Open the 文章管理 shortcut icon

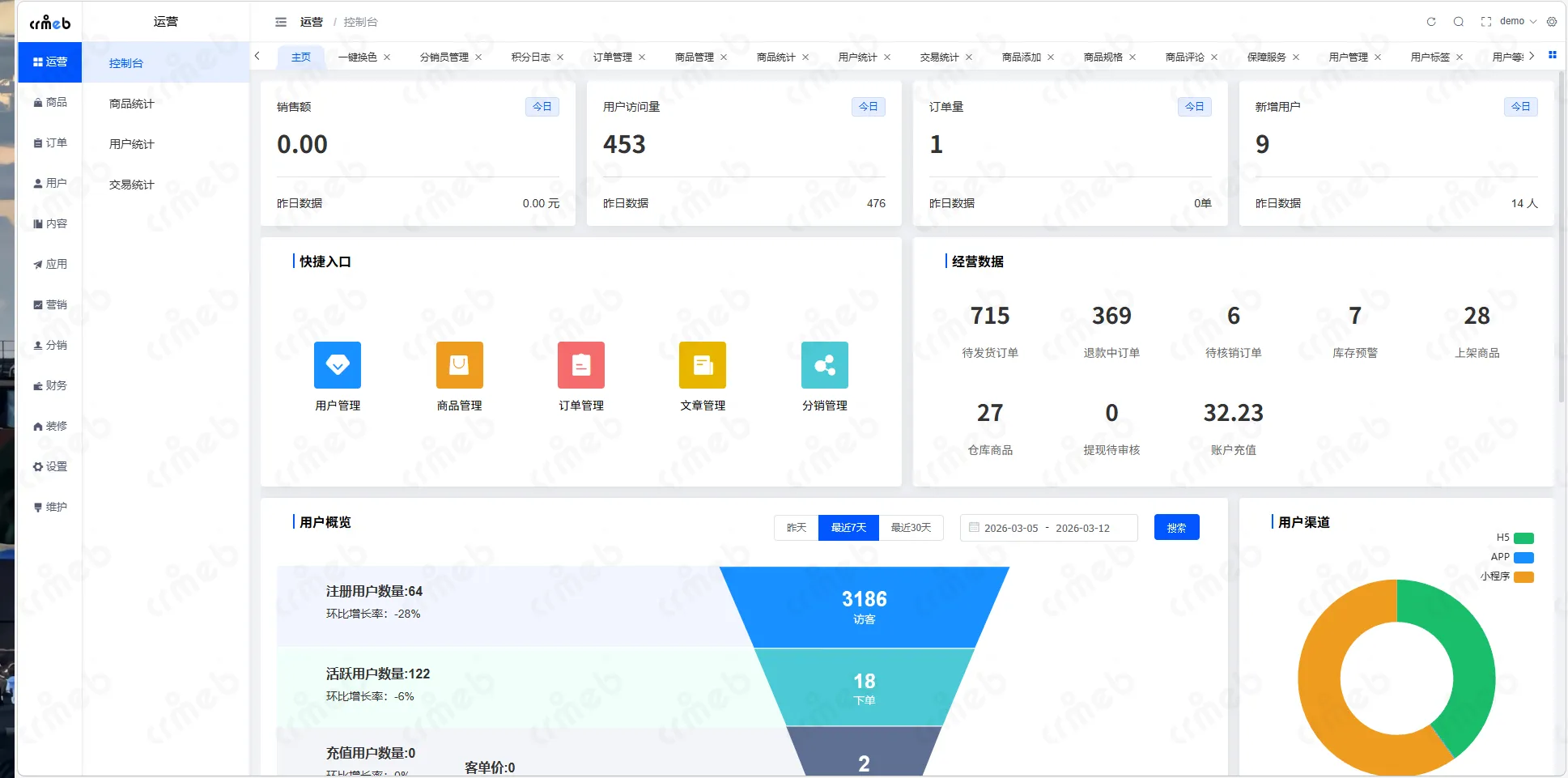click(x=703, y=365)
